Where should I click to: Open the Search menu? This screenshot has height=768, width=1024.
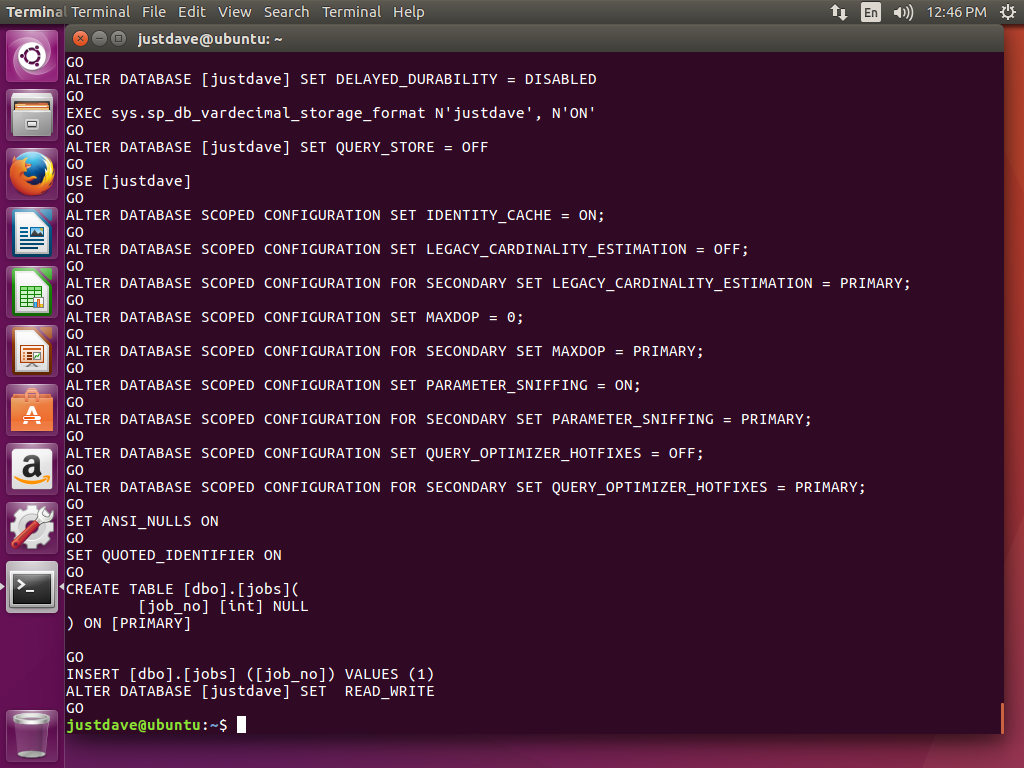click(286, 12)
